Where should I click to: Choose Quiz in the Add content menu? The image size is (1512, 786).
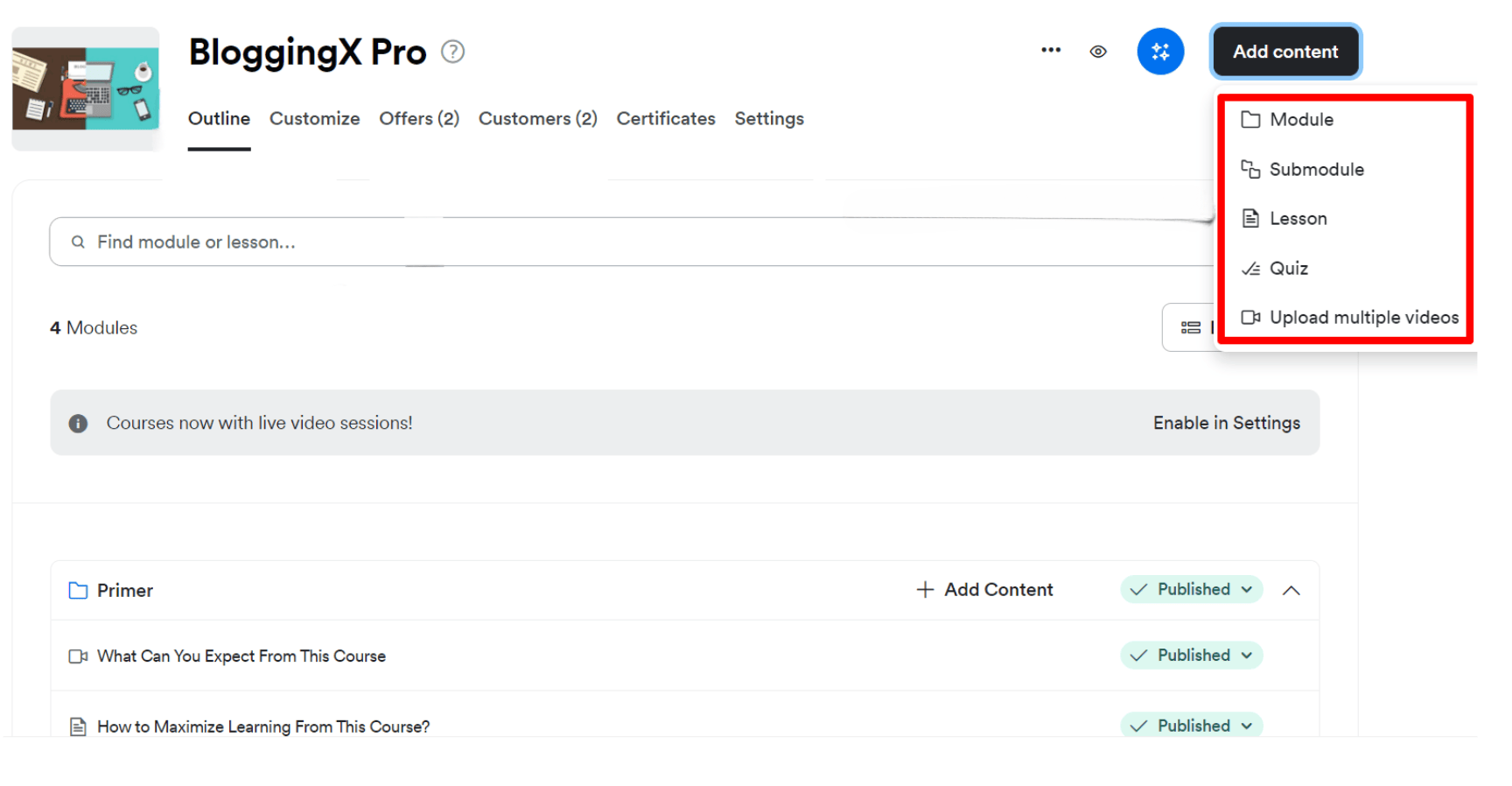pyautogui.click(x=1288, y=269)
